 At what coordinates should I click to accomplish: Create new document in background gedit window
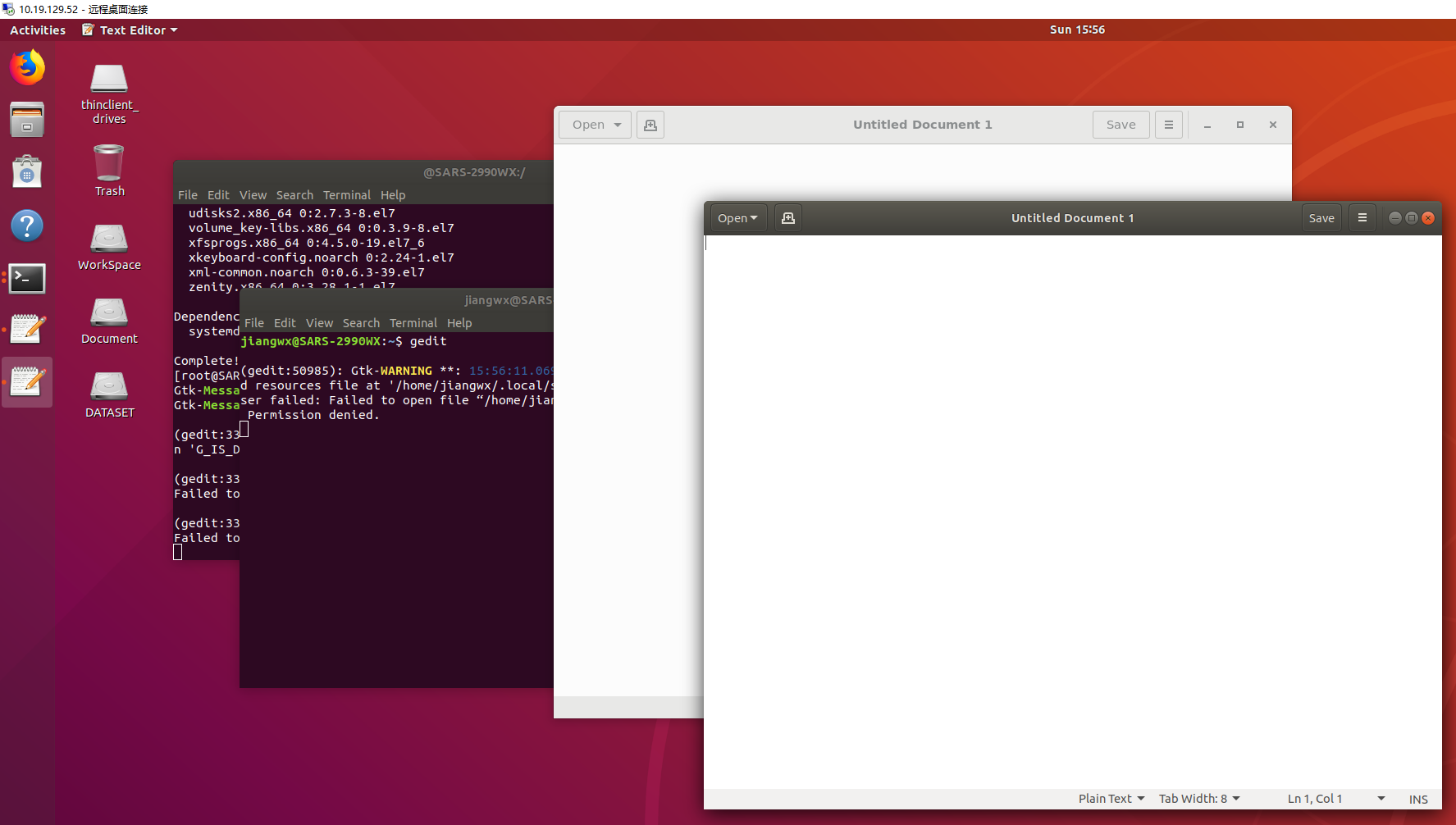650,125
